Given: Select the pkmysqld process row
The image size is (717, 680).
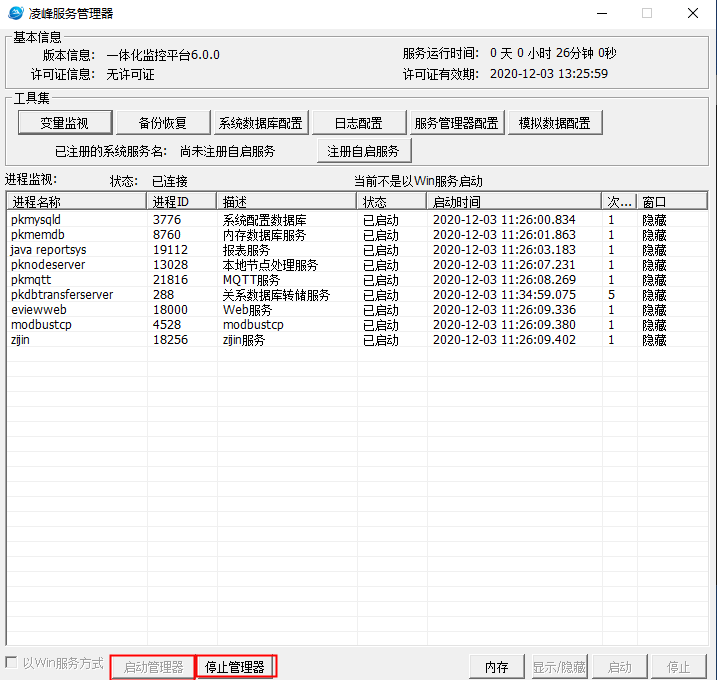Looking at the screenshot, I should tap(358, 220).
